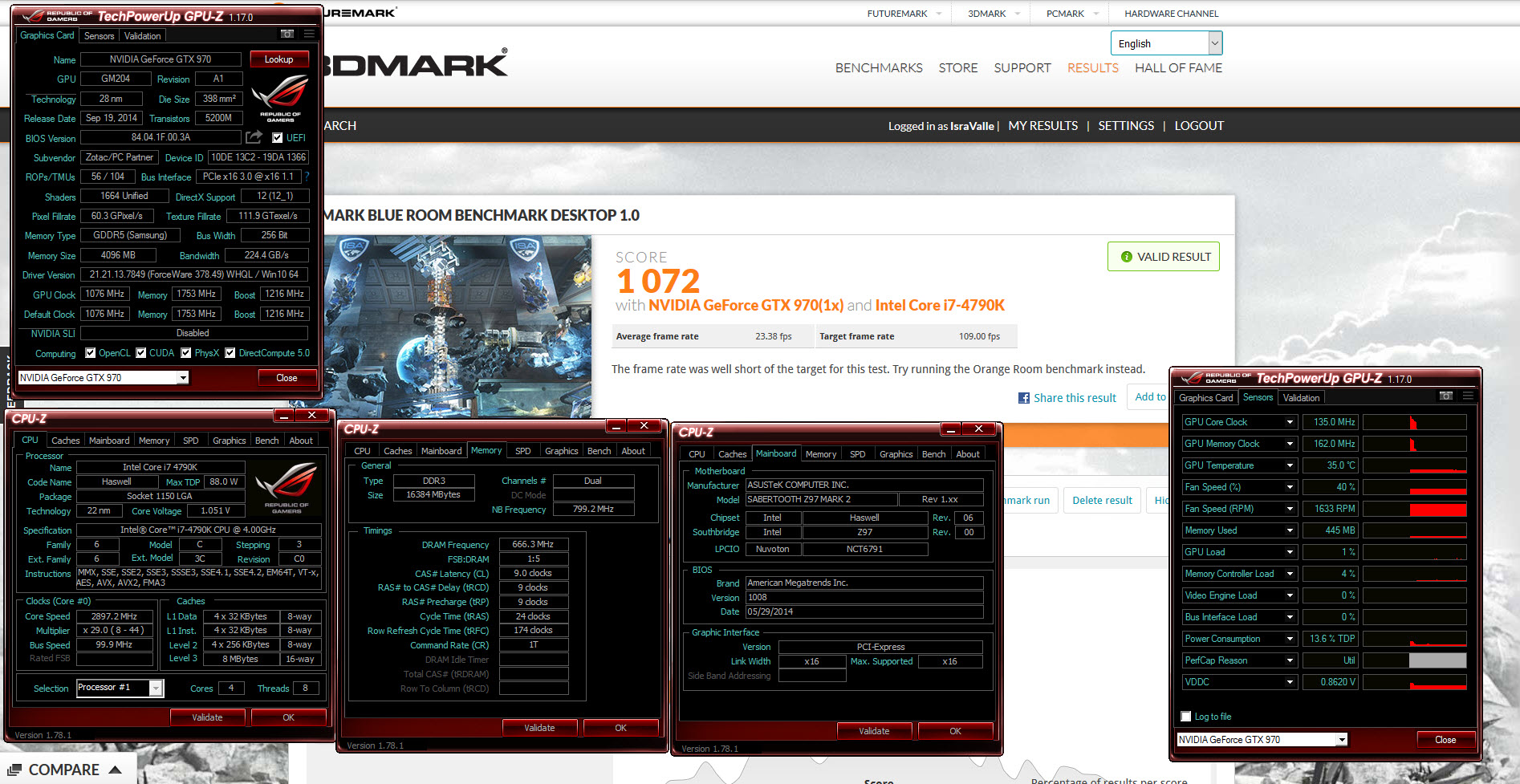Click the valid result green check icon
1520x784 pixels.
click(x=1127, y=257)
